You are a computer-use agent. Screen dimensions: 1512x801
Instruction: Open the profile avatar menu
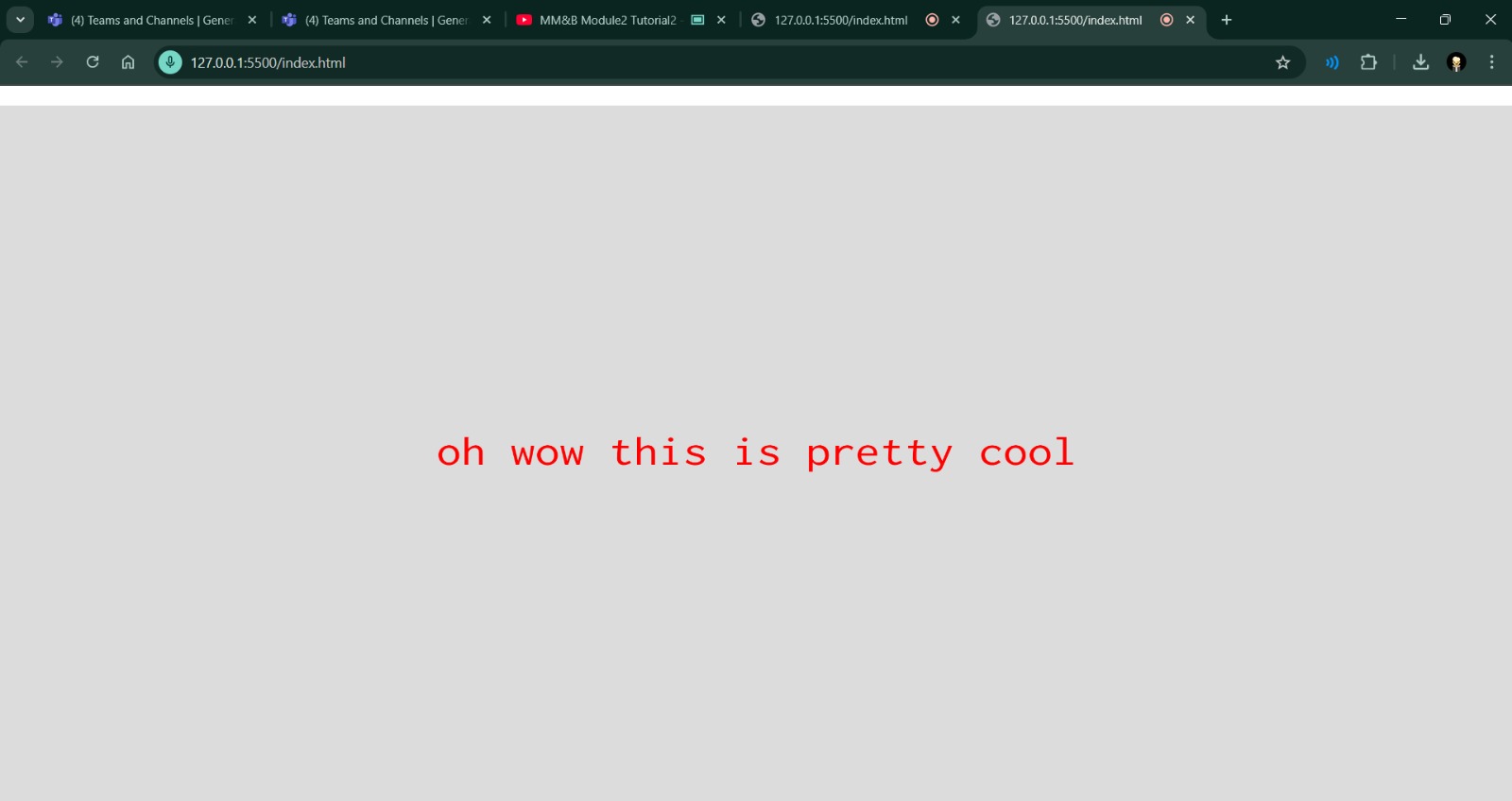pyautogui.click(x=1456, y=62)
